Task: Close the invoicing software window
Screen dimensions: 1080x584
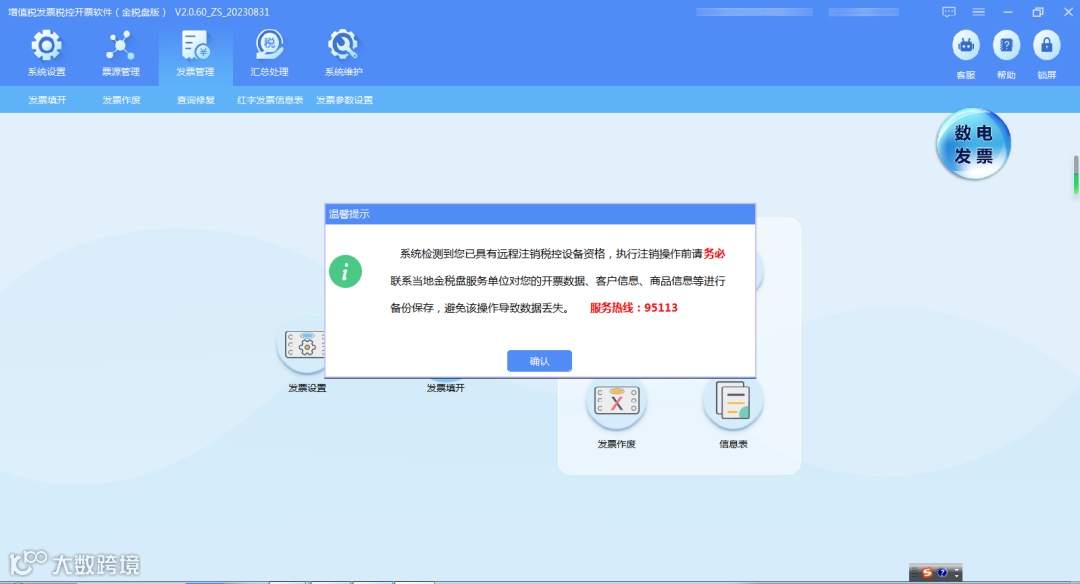Action: (1068, 12)
